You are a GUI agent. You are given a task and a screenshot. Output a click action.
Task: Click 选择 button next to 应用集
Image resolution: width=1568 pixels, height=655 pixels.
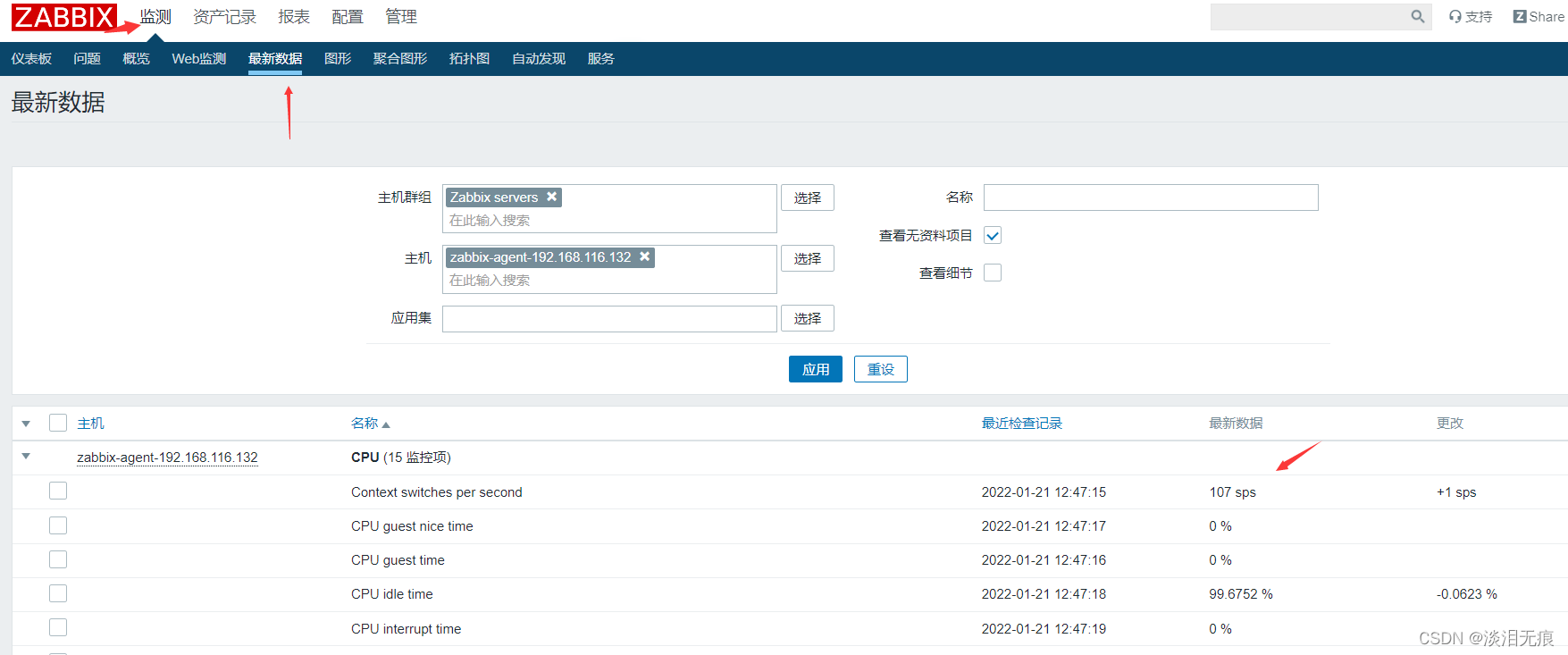pos(808,318)
